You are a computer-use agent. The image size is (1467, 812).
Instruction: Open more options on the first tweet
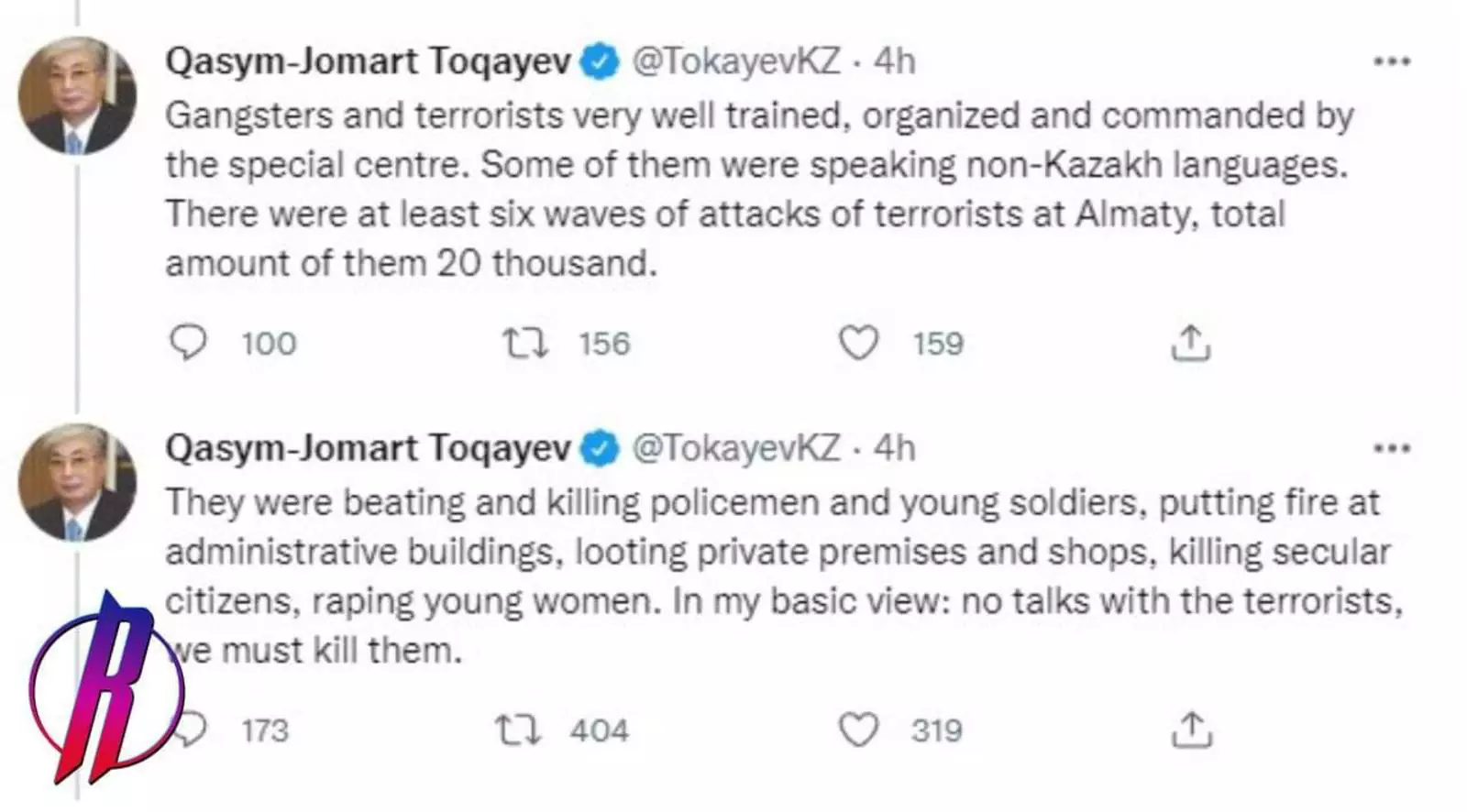pyautogui.click(x=1391, y=62)
